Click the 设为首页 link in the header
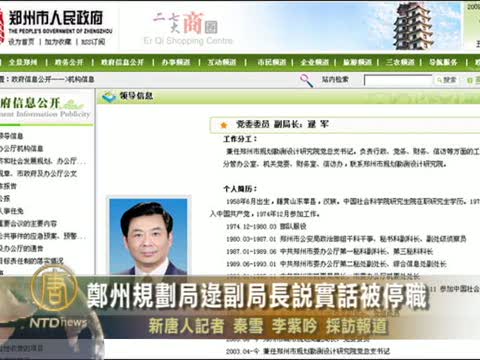Image resolution: width=480 pixels, height=360 pixels. click(x=21, y=42)
